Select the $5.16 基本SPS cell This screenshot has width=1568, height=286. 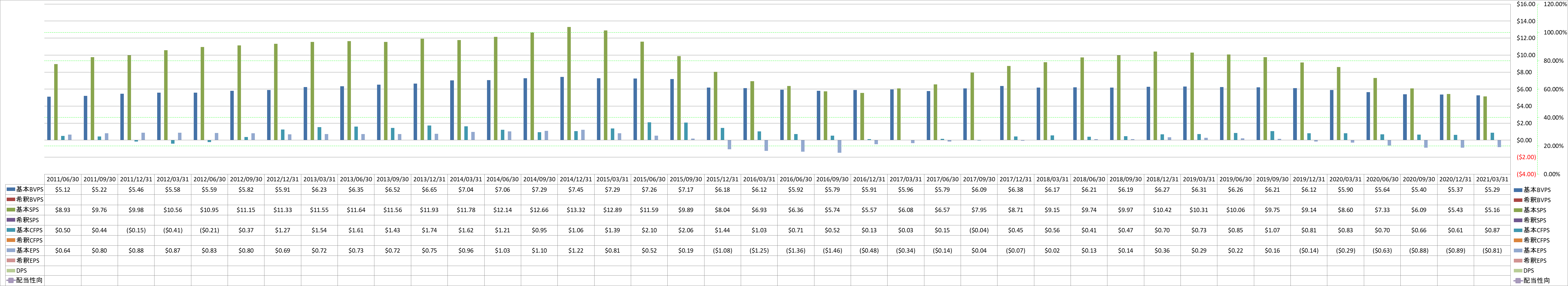click(1492, 210)
